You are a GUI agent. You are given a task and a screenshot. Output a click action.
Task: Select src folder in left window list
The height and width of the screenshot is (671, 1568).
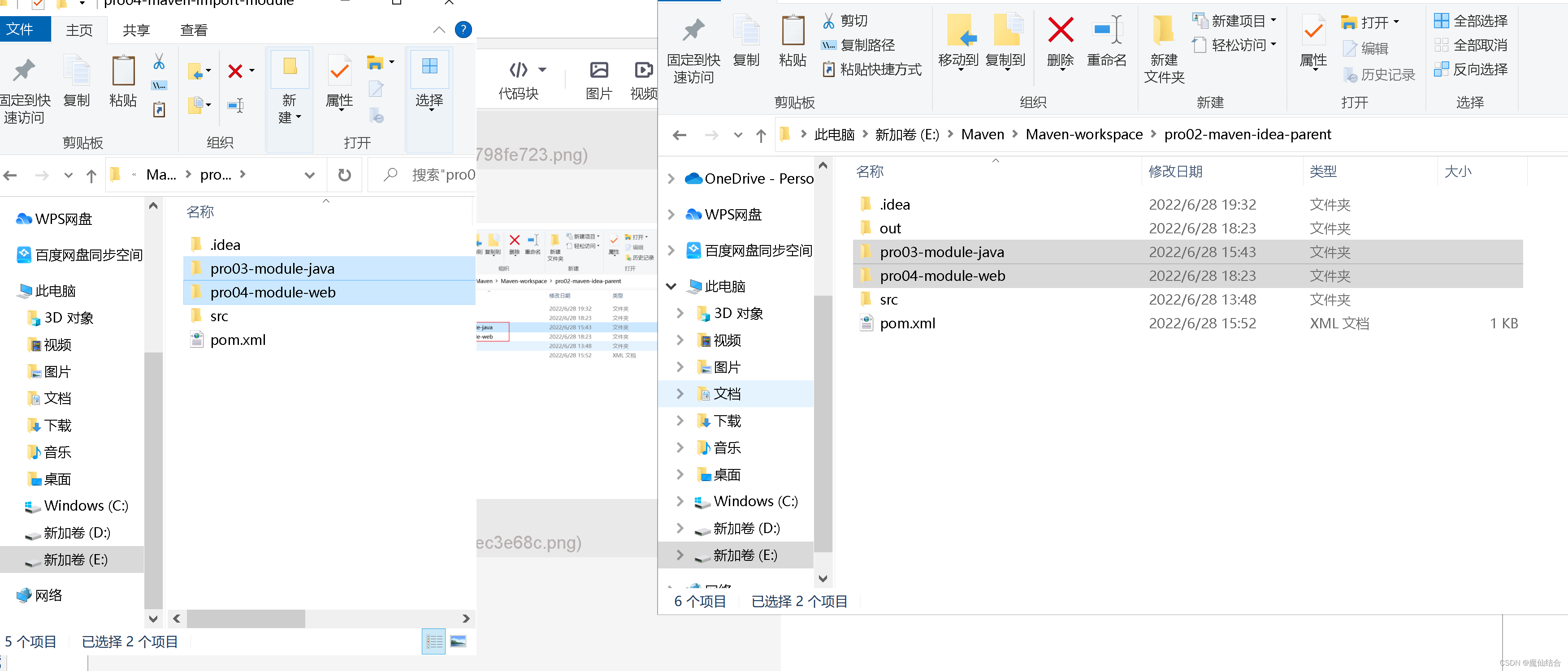pyautogui.click(x=329, y=316)
